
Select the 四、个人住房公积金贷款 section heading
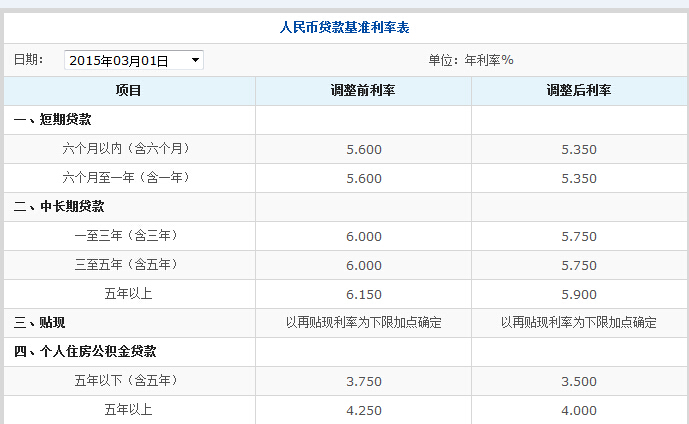85,352
